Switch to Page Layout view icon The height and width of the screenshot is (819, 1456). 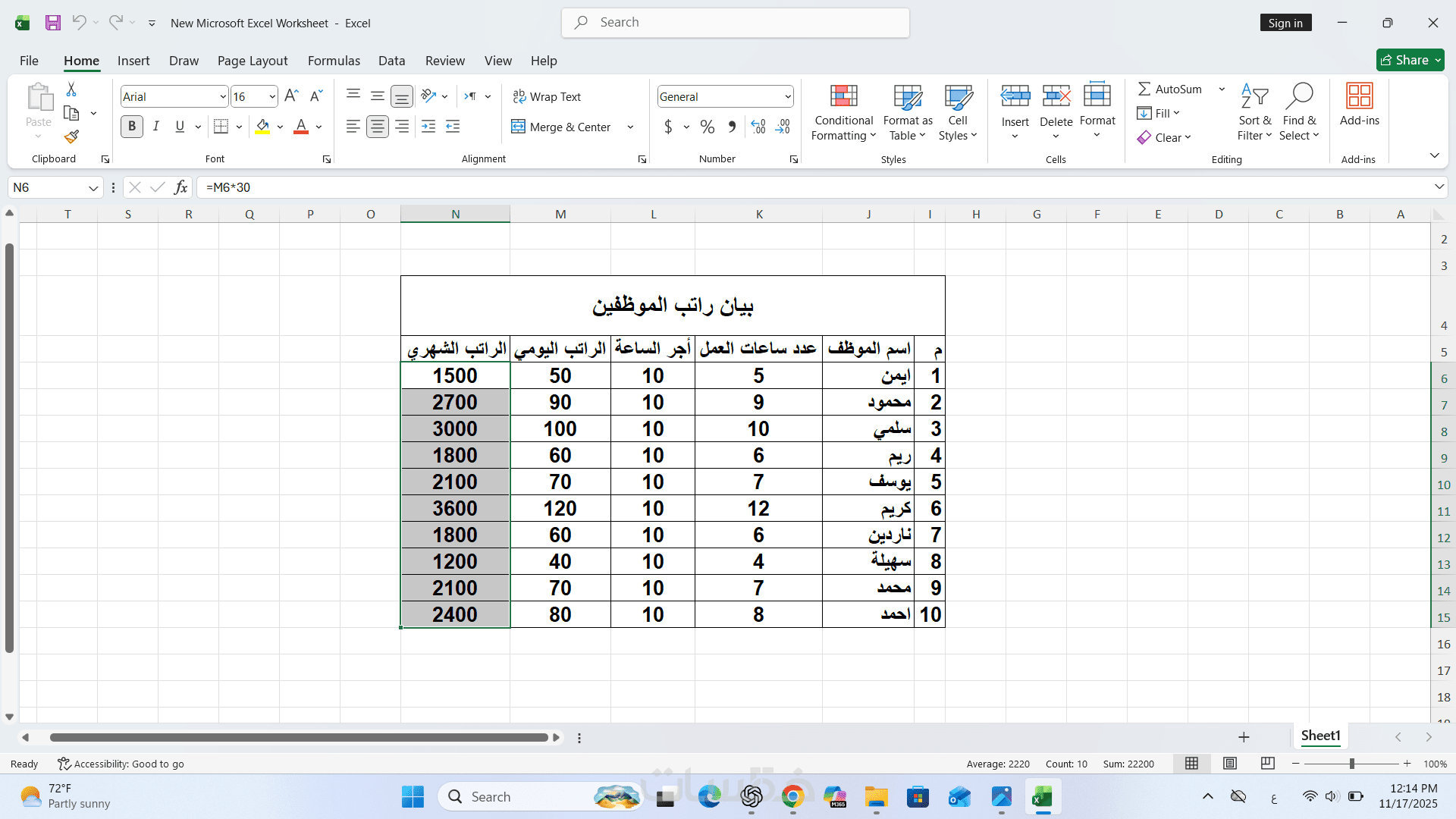(1230, 764)
